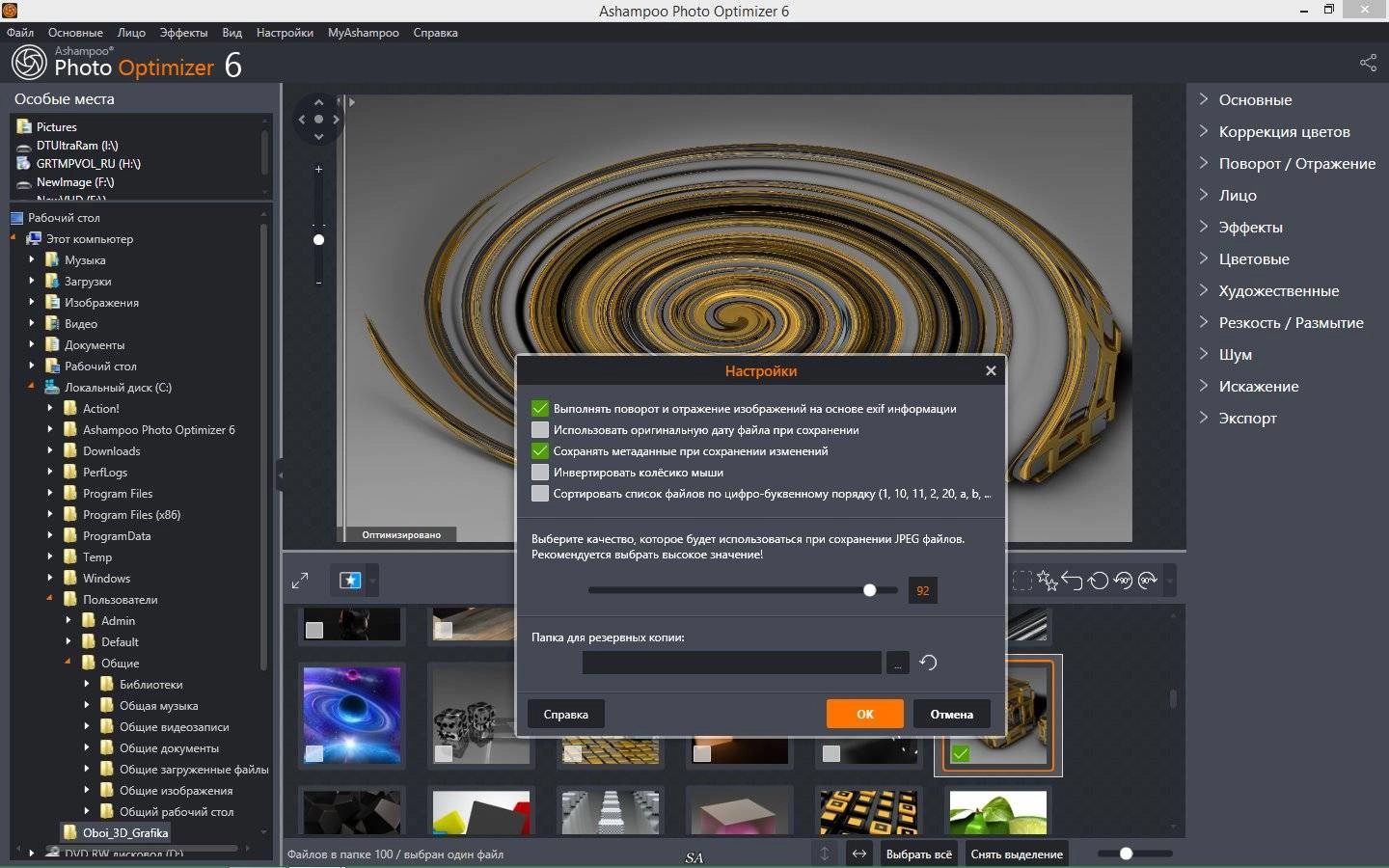This screenshot has height=868, width=1389.
Task: Uncheck exif rotation and reflection checkbox
Action: tap(540, 409)
